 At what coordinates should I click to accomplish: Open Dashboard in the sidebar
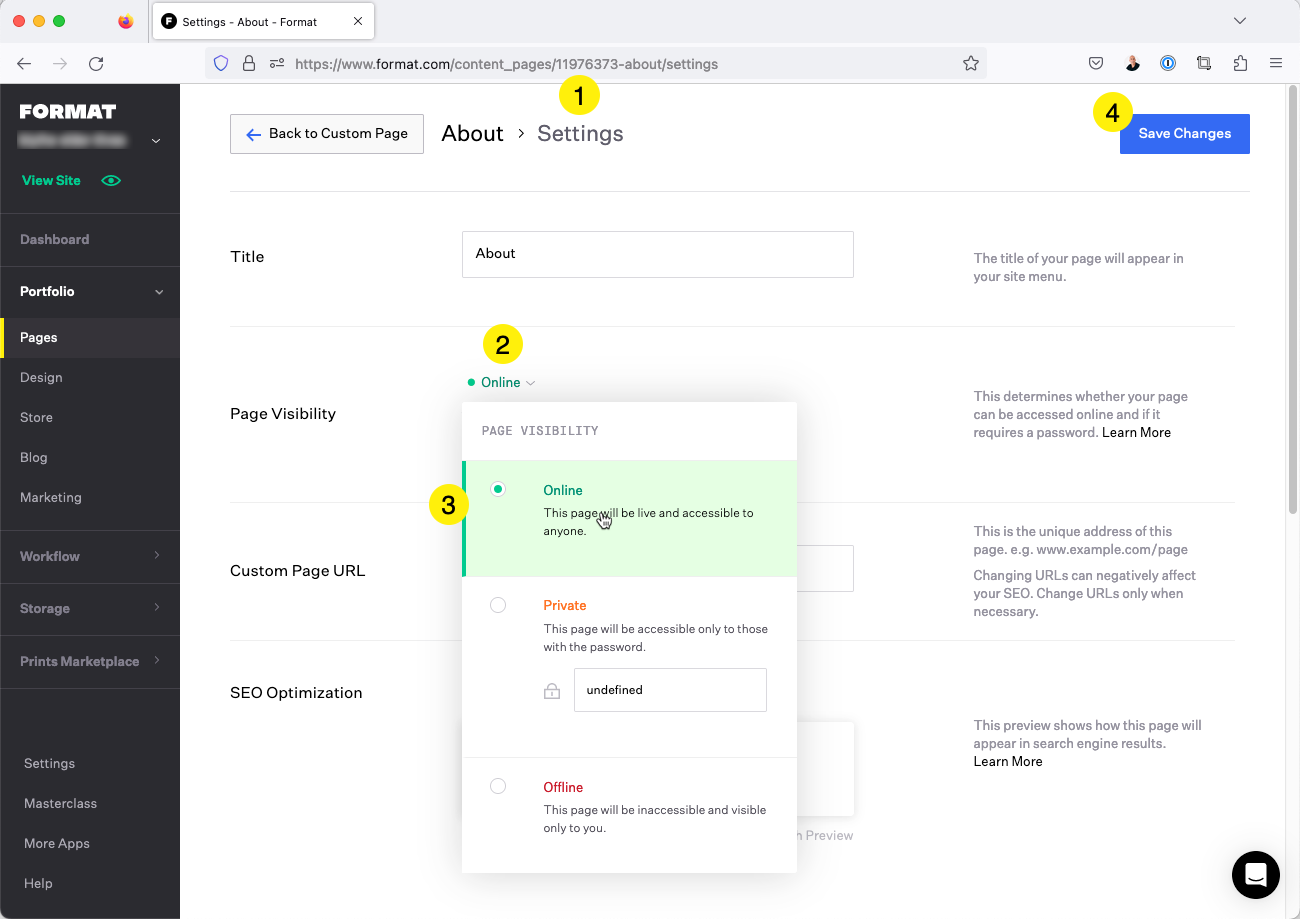tap(54, 239)
